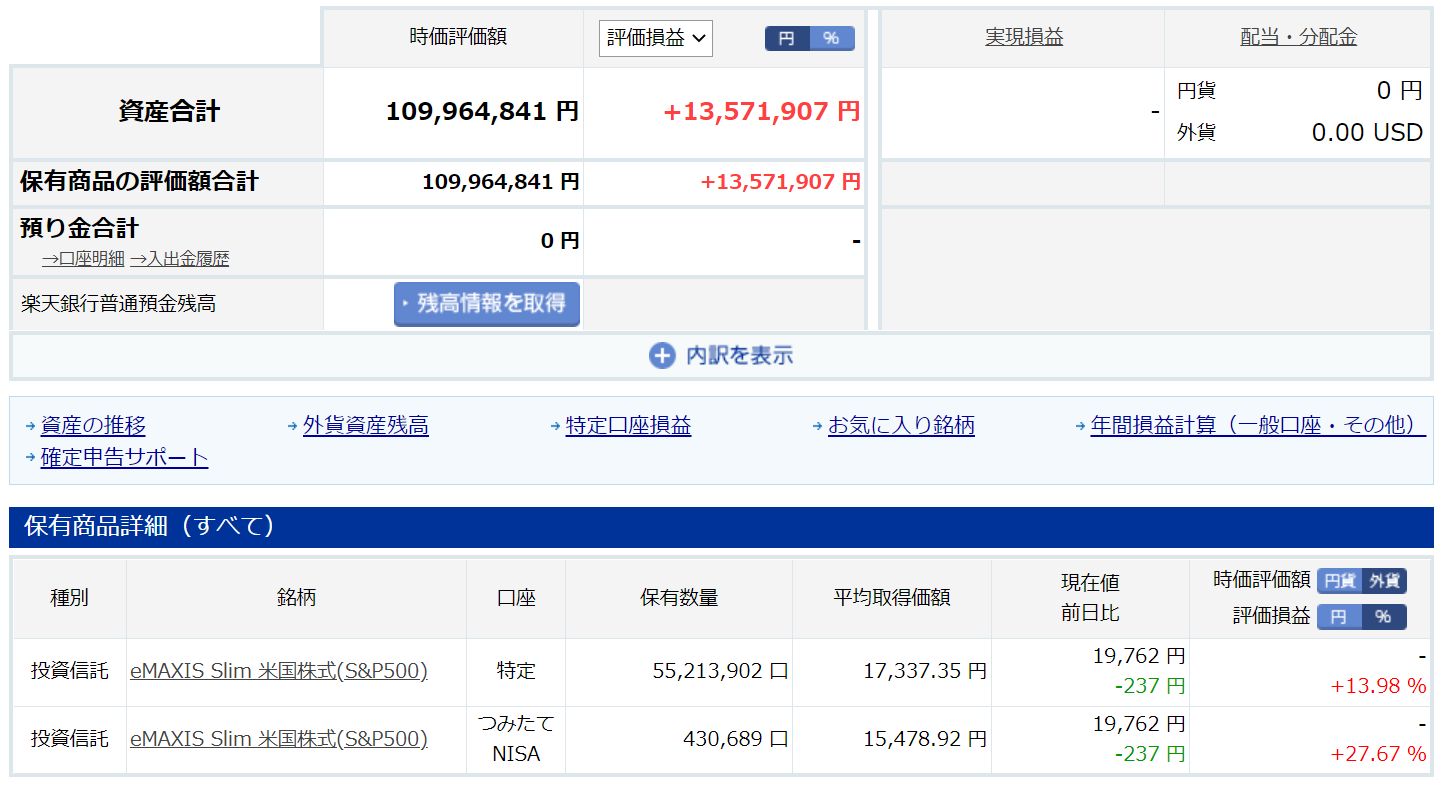Open the 実現損益 column link
This screenshot has height=787, width=1447.
(x=1024, y=38)
